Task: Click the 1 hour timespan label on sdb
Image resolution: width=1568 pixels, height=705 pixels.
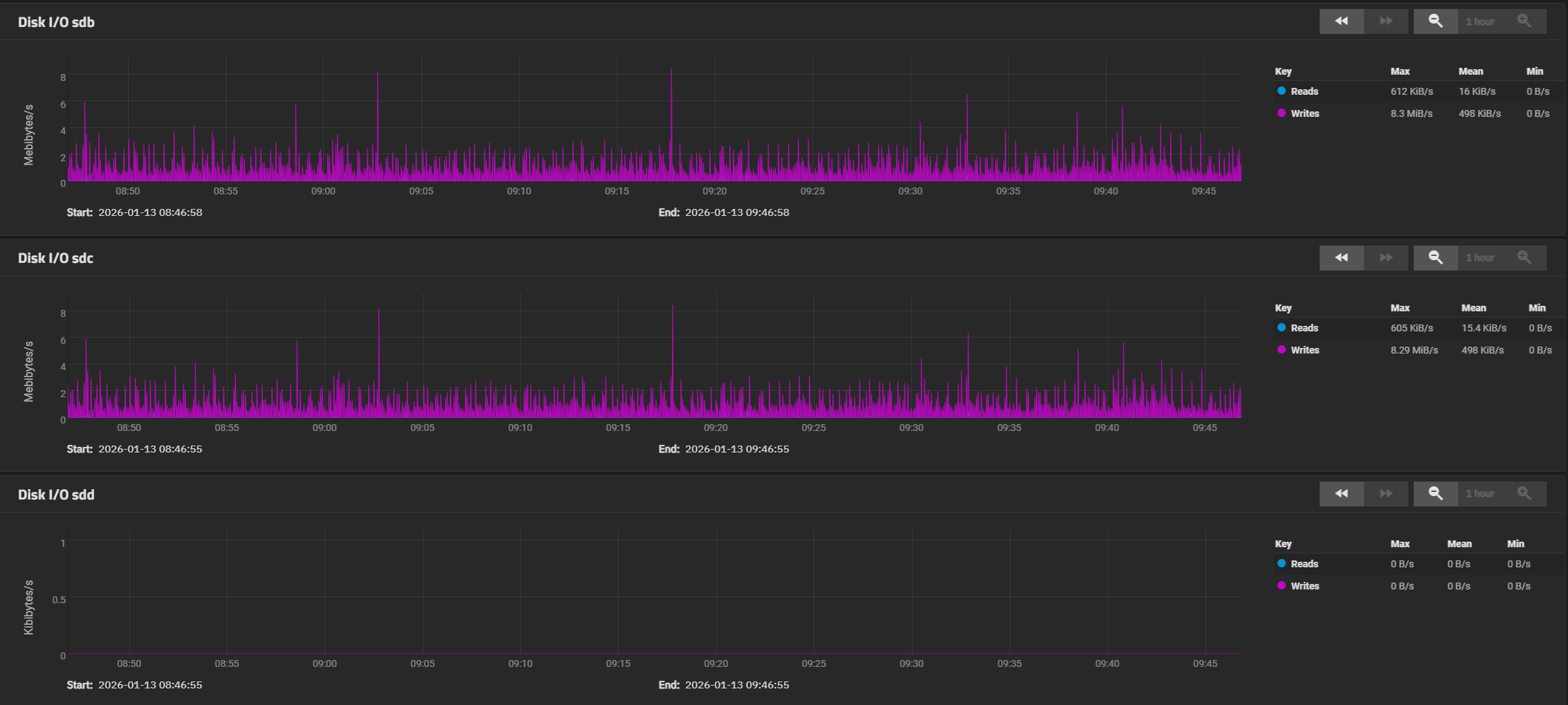Action: (x=1480, y=22)
